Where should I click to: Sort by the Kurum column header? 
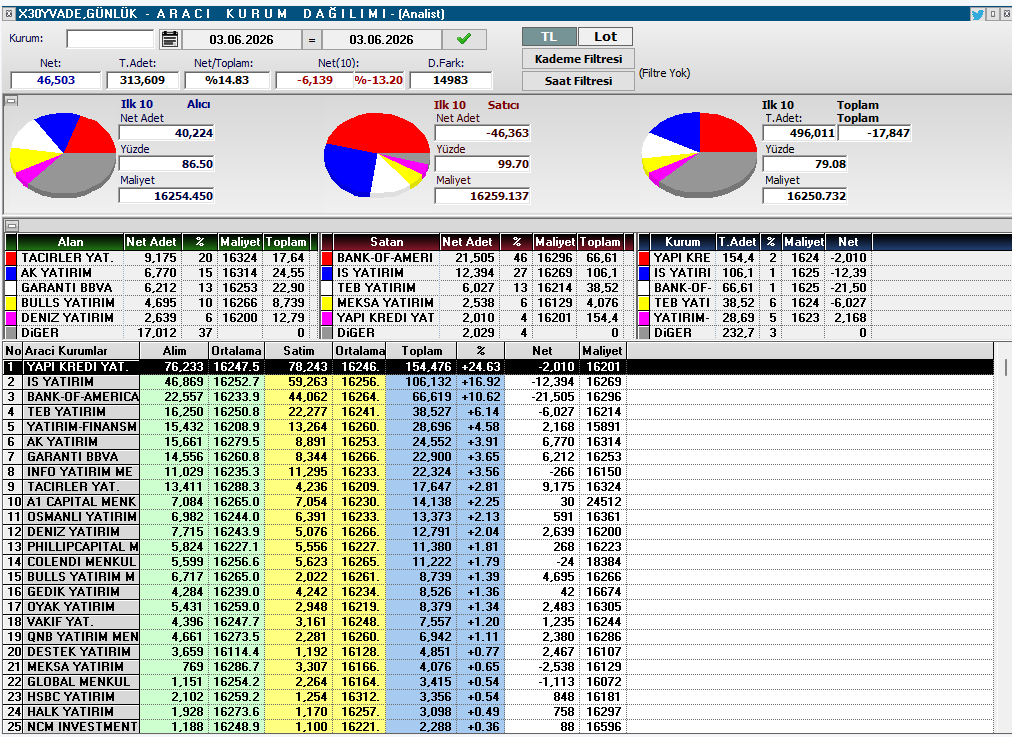(x=683, y=242)
